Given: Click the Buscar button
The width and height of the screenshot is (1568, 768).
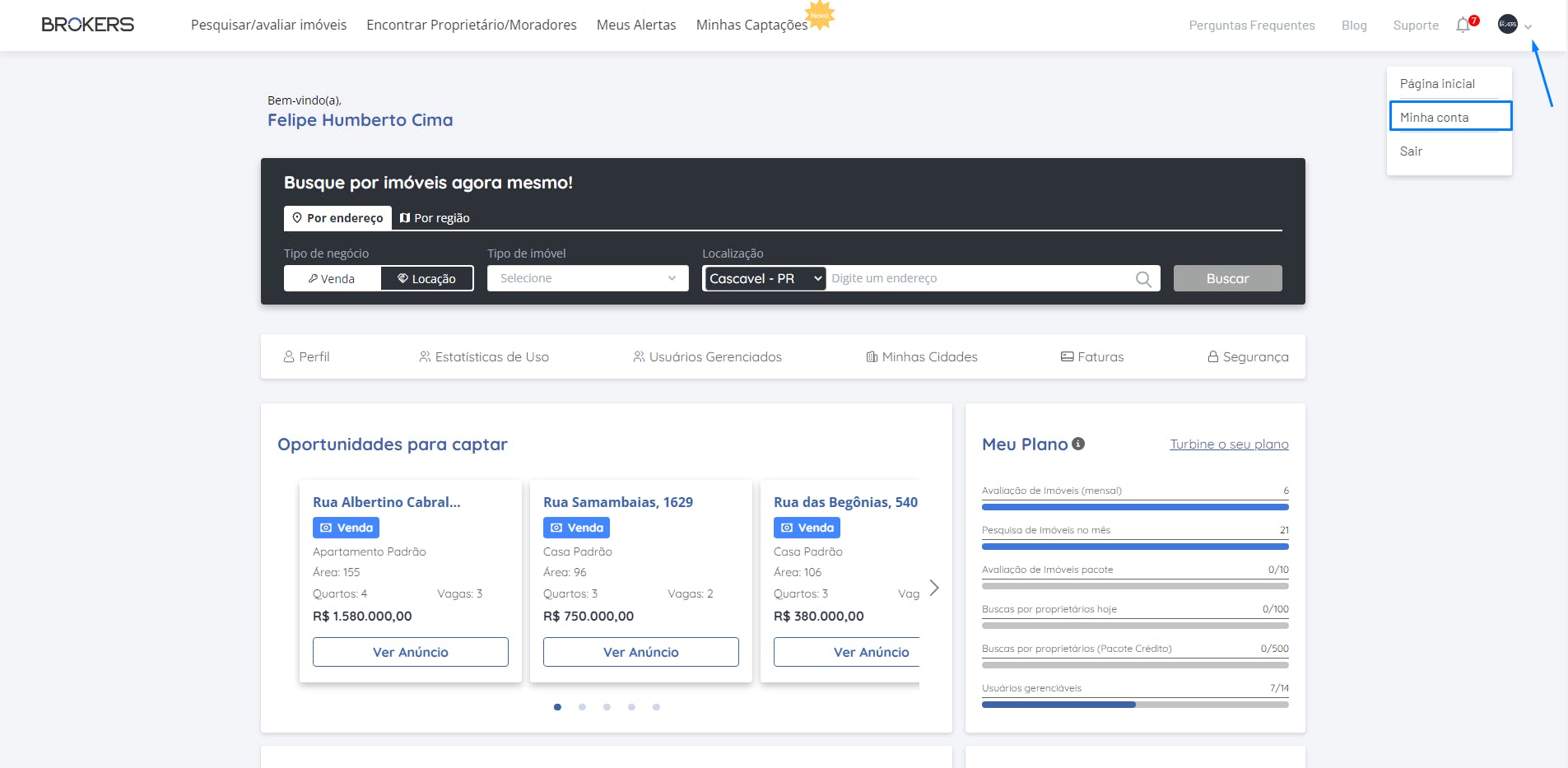Looking at the screenshot, I should (1227, 278).
